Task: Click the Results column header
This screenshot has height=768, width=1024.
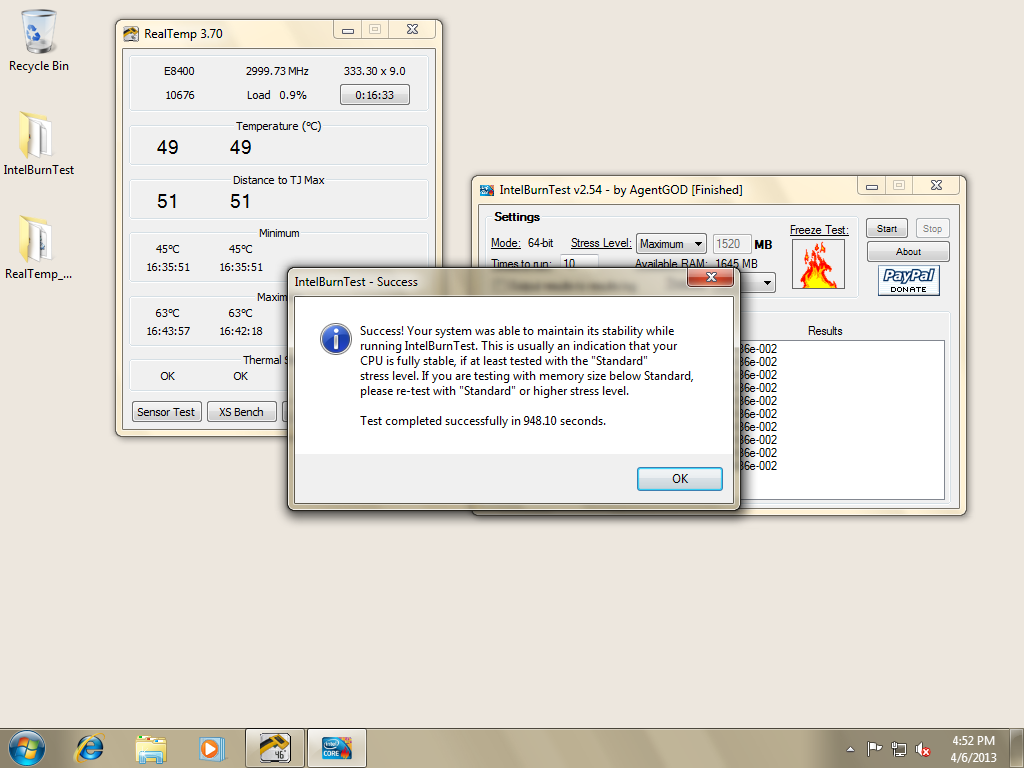Action: tap(825, 331)
